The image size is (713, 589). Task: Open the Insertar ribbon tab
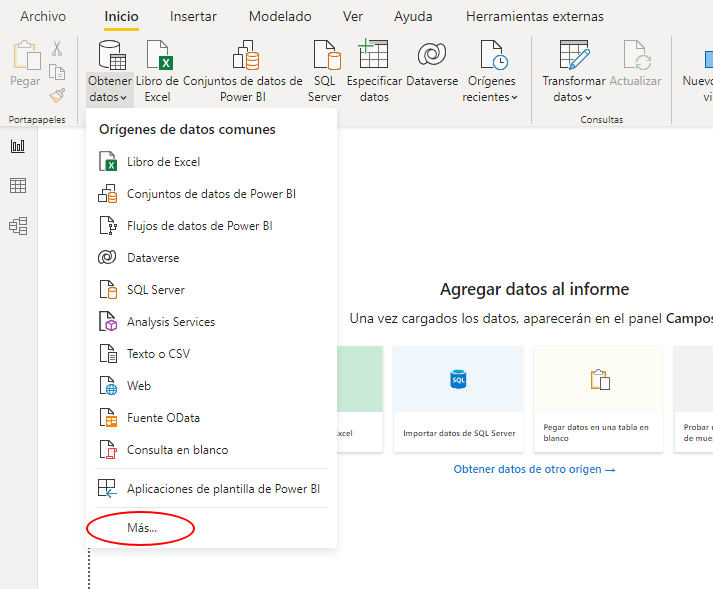click(193, 16)
